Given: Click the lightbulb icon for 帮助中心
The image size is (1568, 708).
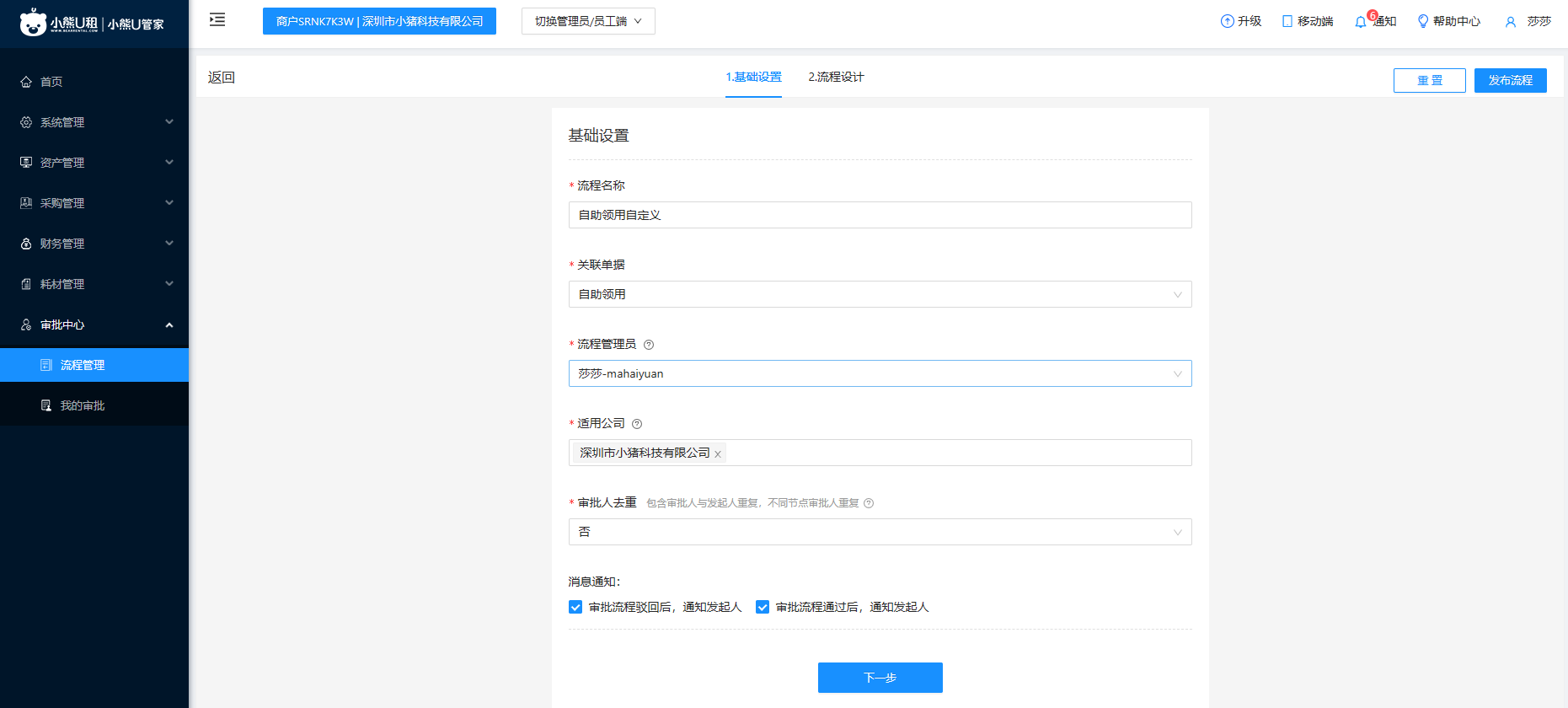Looking at the screenshot, I should coord(1423,21).
